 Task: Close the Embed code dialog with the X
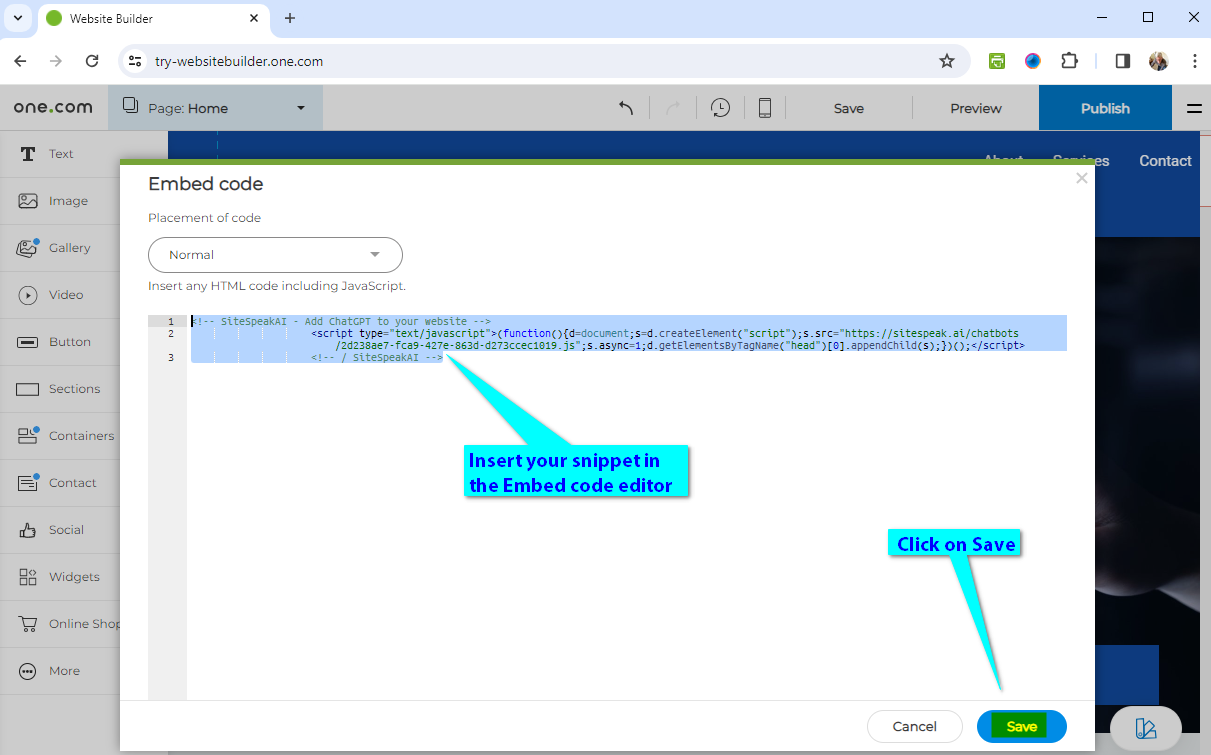coord(1081,178)
